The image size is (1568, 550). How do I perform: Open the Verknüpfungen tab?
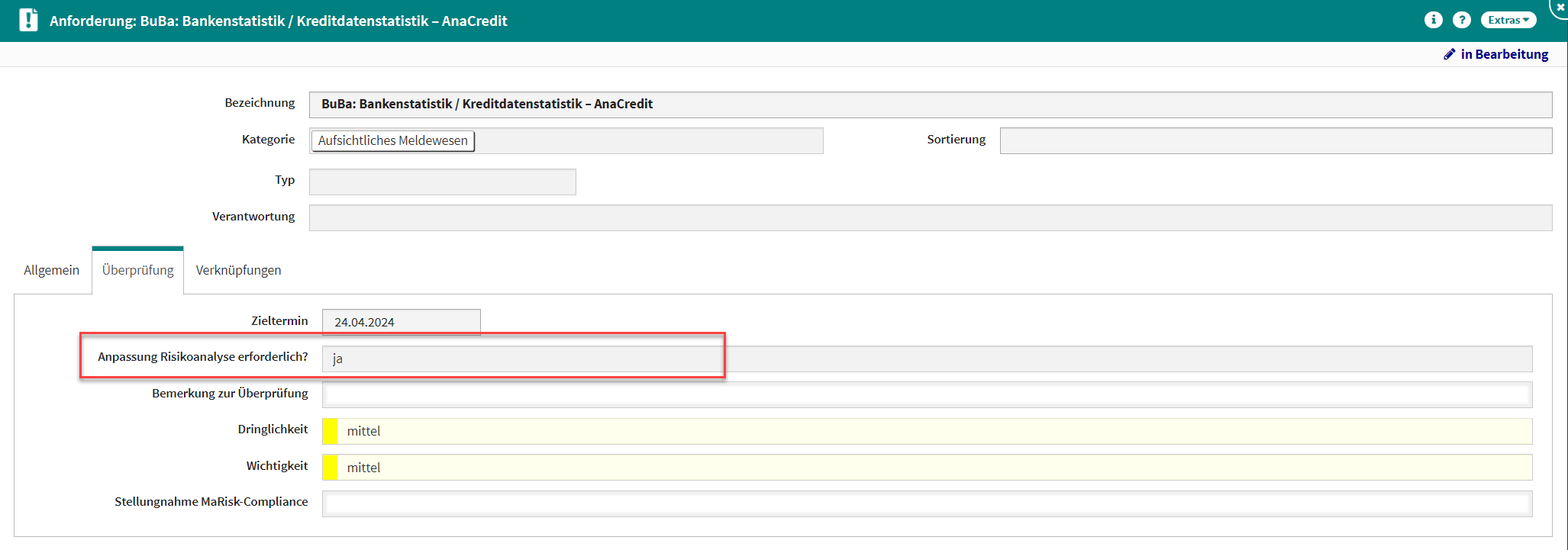click(x=238, y=270)
